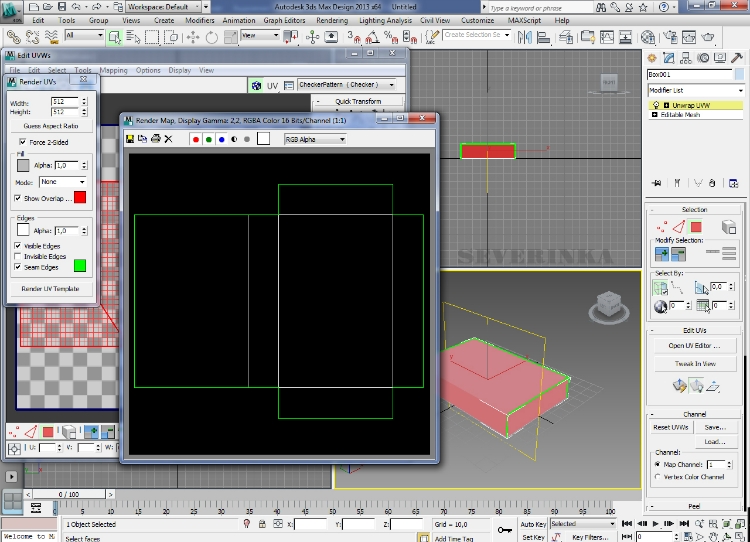Select Polygon sub-object mode in Selection rollout
This screenshot has height=542, width=750.
(x=695, y=227)
